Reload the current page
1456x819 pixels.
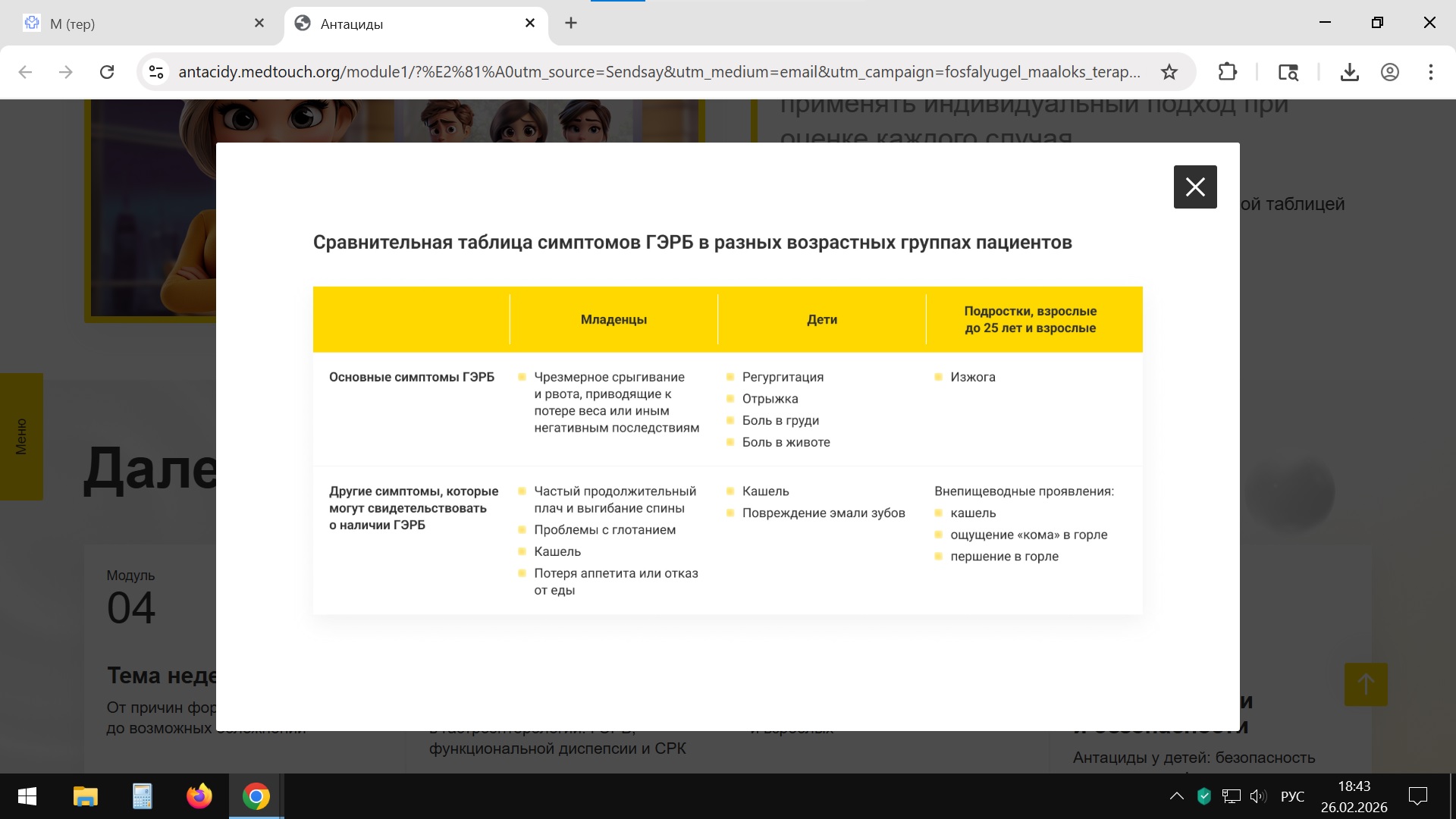pyautogui.click(x=107, y=72)
